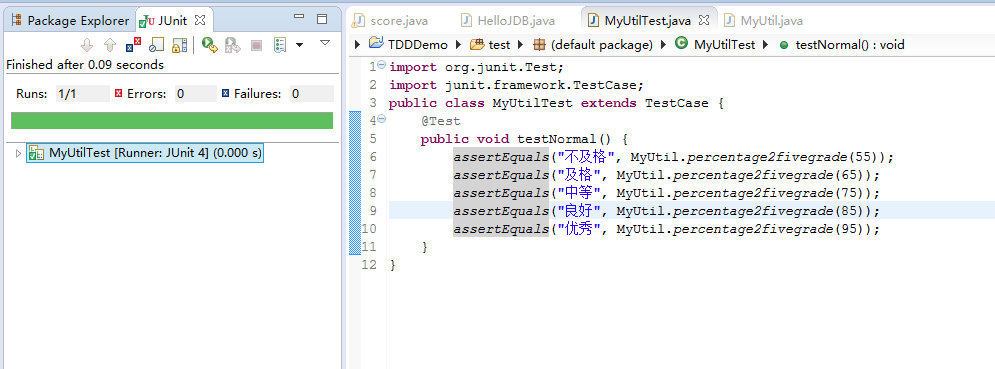Click the MyUtil.java tab file icon
Viewport: 995px width, 369px height.
point(730,20)
